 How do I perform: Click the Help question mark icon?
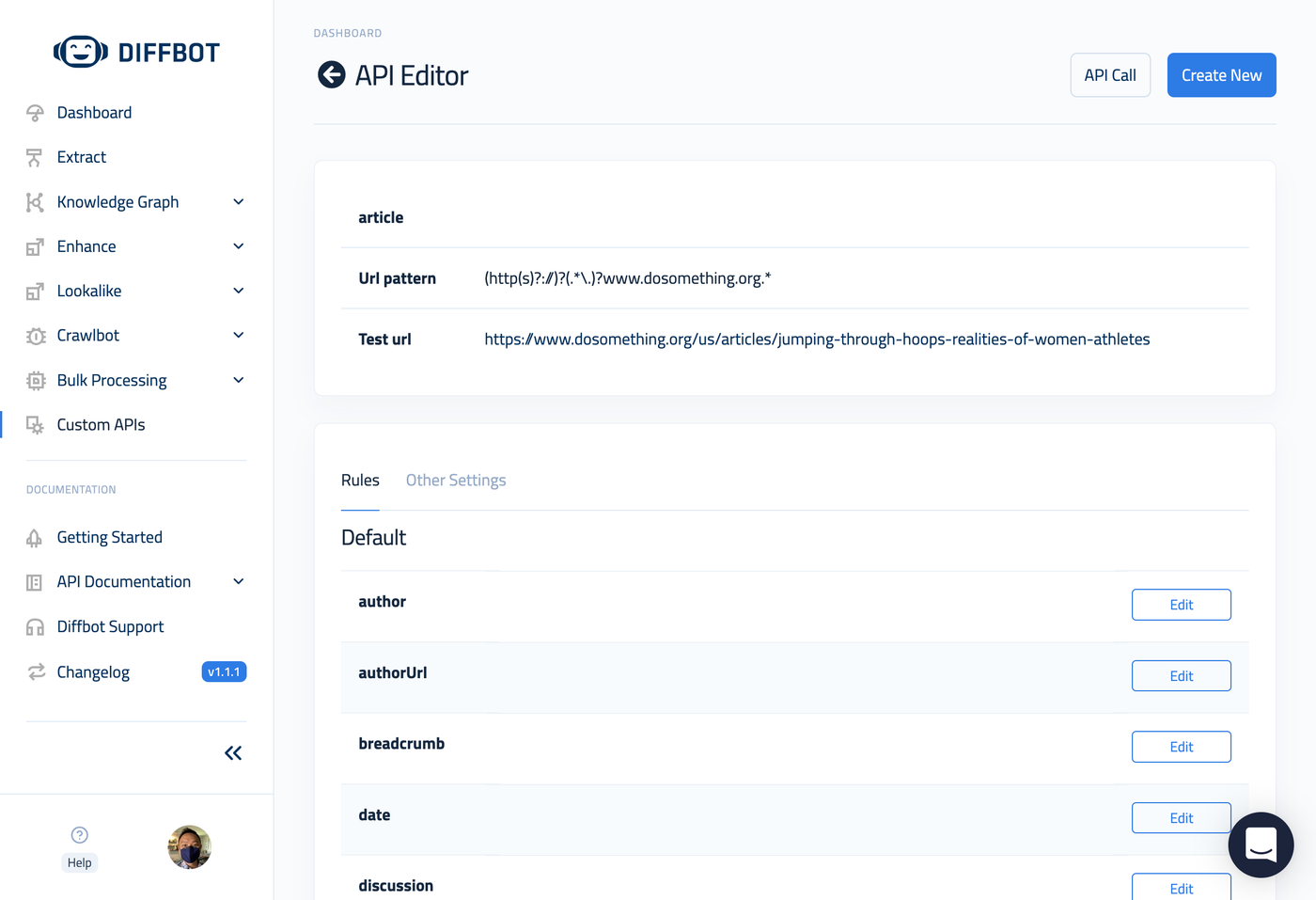pyautogui.click(x=80, y=835)
